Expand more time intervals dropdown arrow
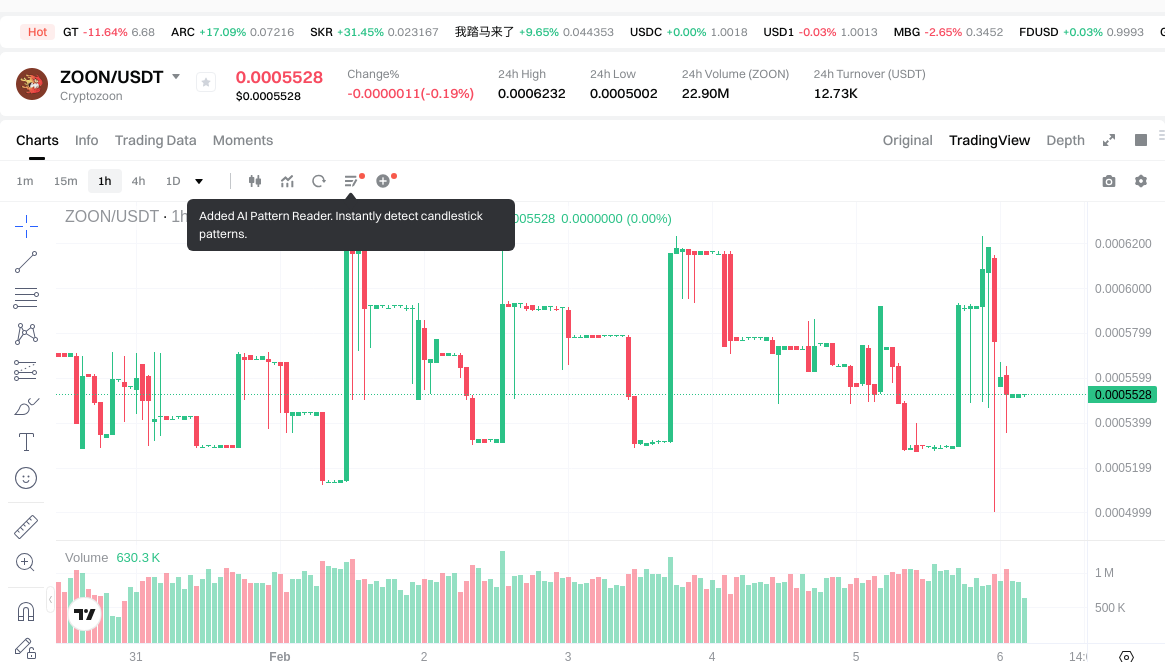This screenshot has width=1165, height=662. [x=199, y=181]
